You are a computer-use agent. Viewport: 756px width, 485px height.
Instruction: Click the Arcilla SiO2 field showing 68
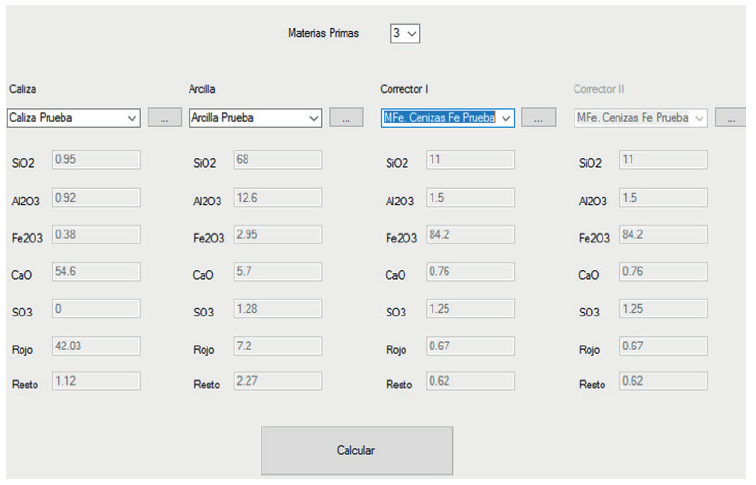pyautogui.click(x=277, y=160)
